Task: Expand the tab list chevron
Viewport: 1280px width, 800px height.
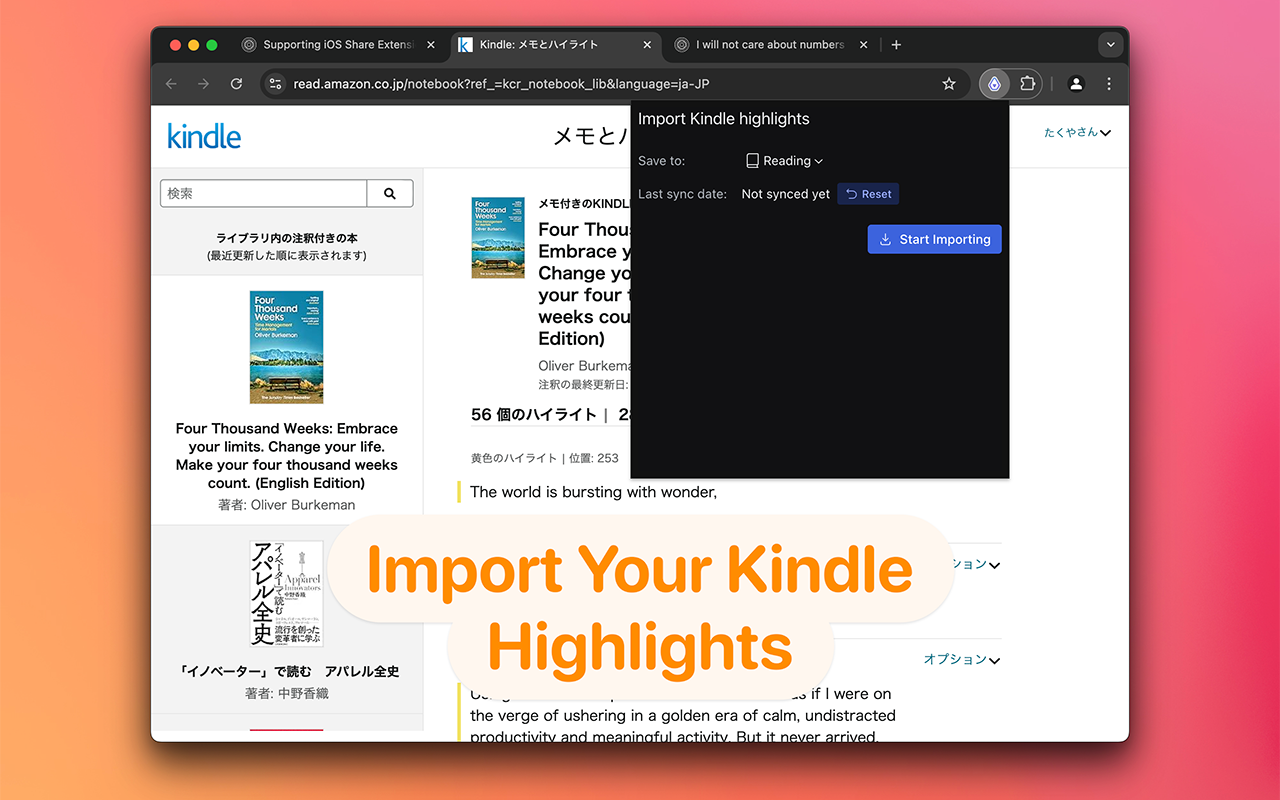Action: pyautogui.click(x=1110, y=45)
